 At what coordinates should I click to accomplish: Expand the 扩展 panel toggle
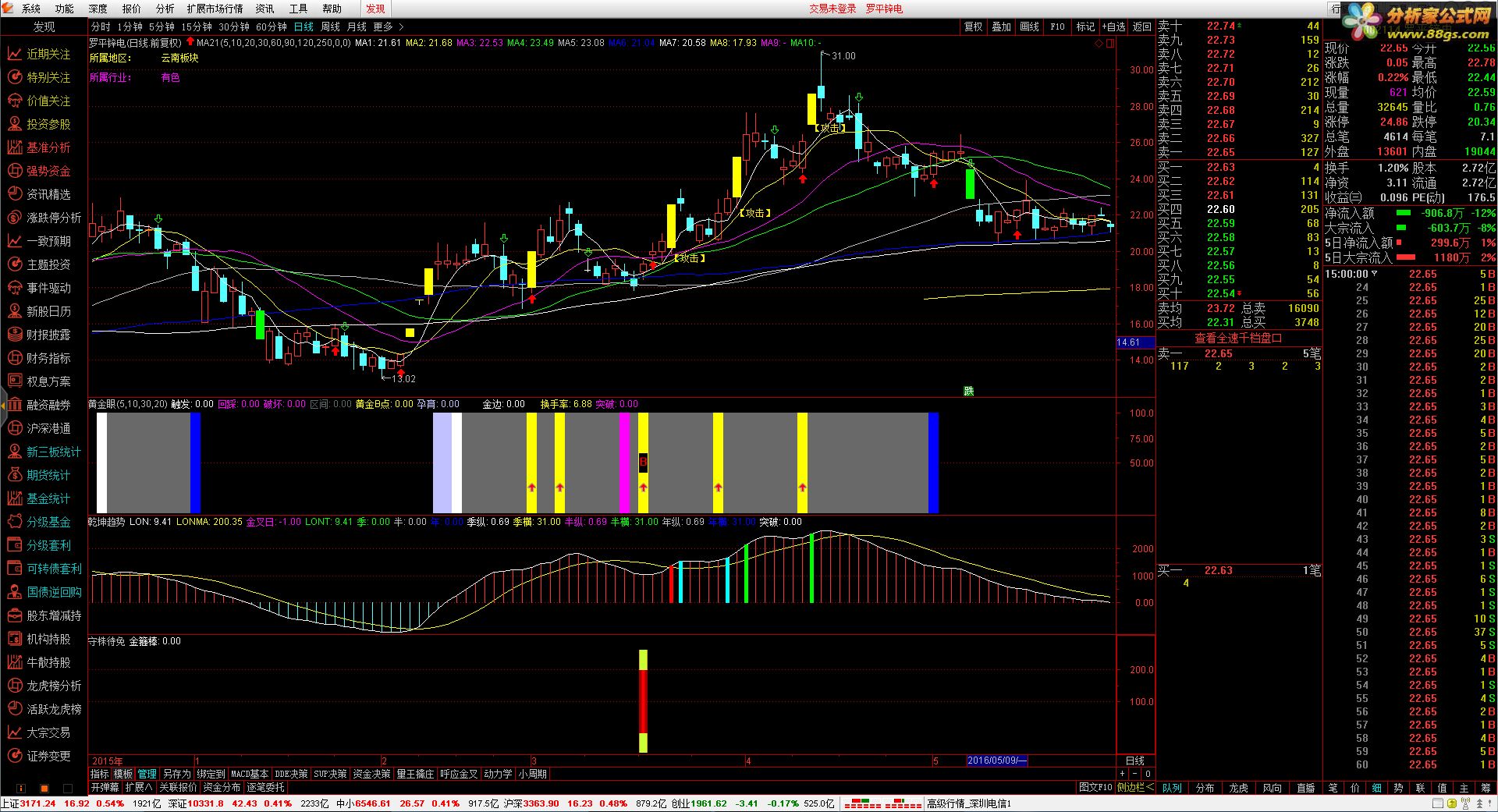point(139,787)
